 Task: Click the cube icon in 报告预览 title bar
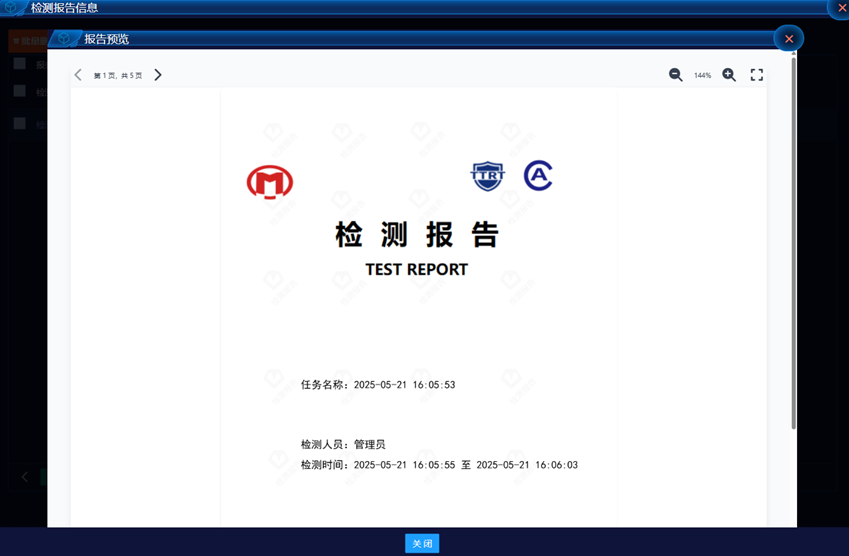click(x=64, y=38)
